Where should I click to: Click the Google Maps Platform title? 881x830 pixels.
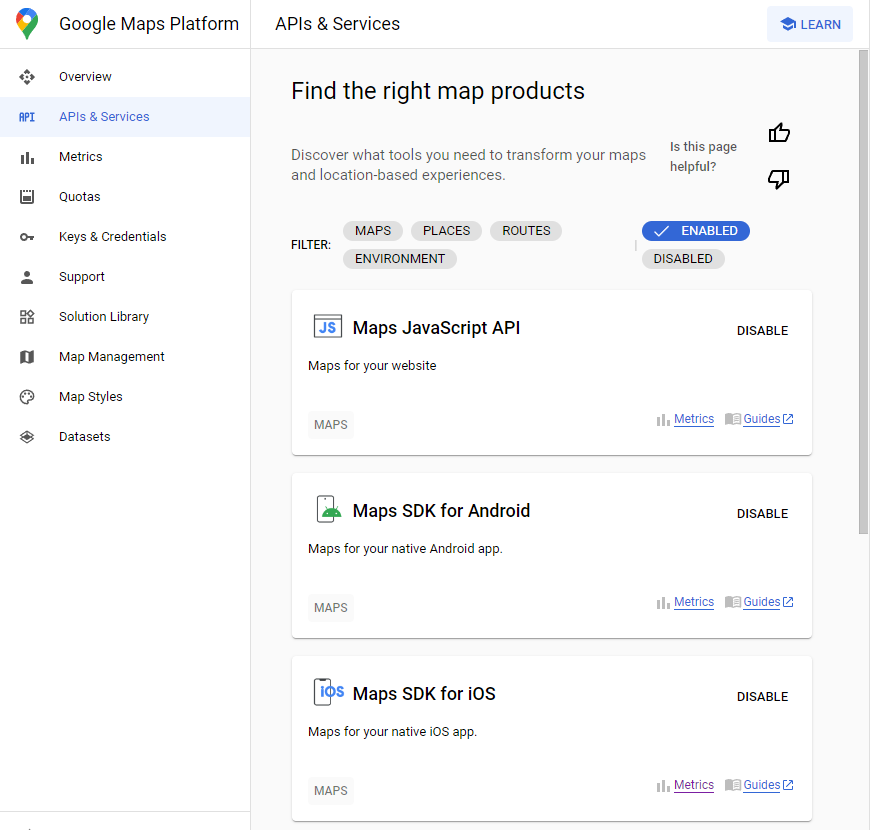point(149,24)
